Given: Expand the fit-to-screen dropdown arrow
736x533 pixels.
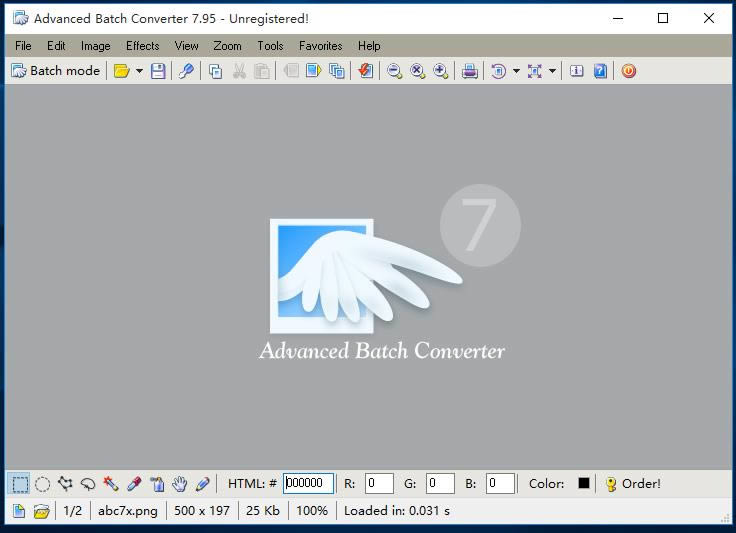Looking at the screenshot, I should (x=552, y=71).
